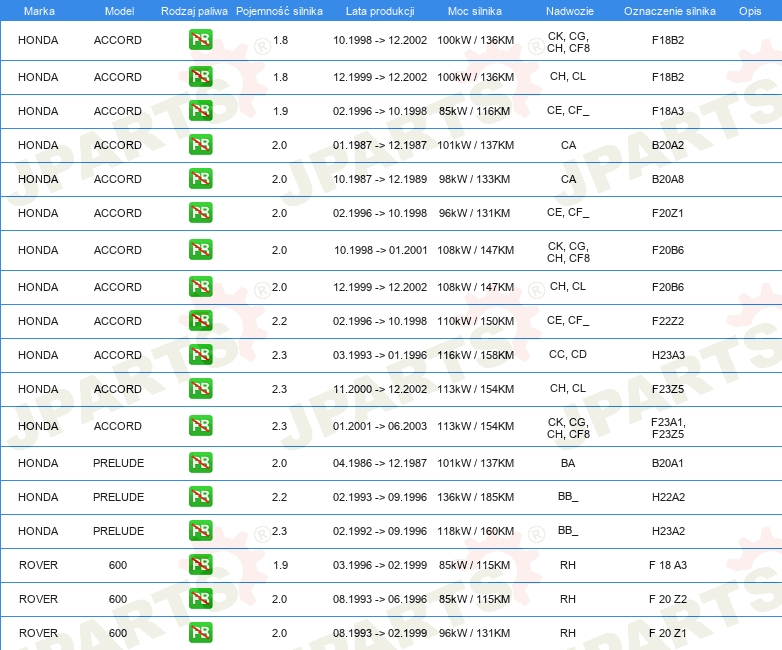Click the fuel icon in the Rover F 20 Z2 row

click(x=200, y=598)
